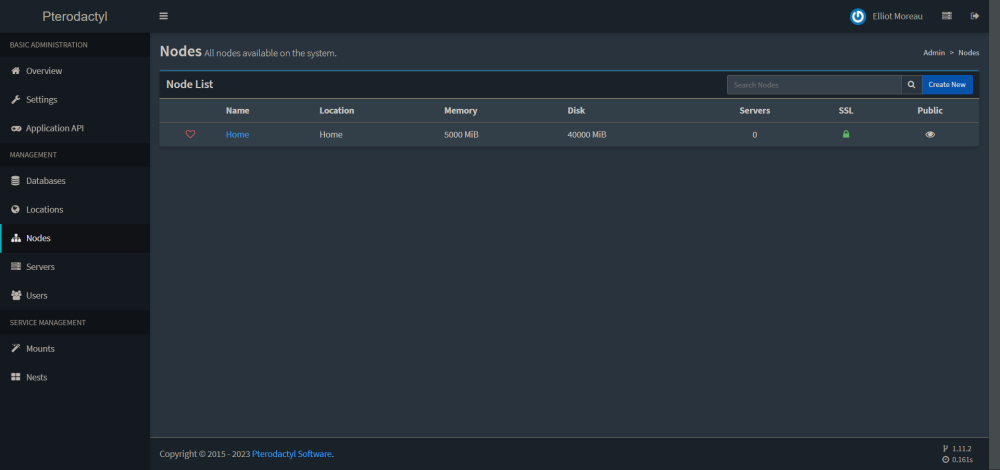Screen dimensions: 1000x470
Task: Click the Admin breadcrumb link
Action: coord(934,53)
